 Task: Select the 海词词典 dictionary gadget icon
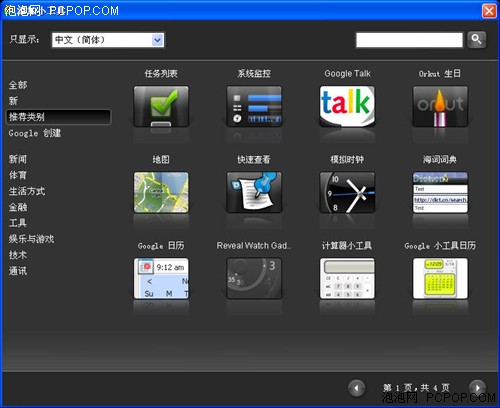440,192
